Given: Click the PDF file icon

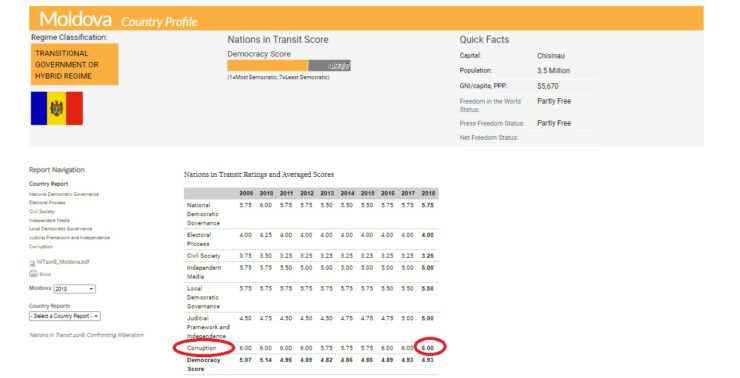Looking at the screenshot, I should pos(32,263).
